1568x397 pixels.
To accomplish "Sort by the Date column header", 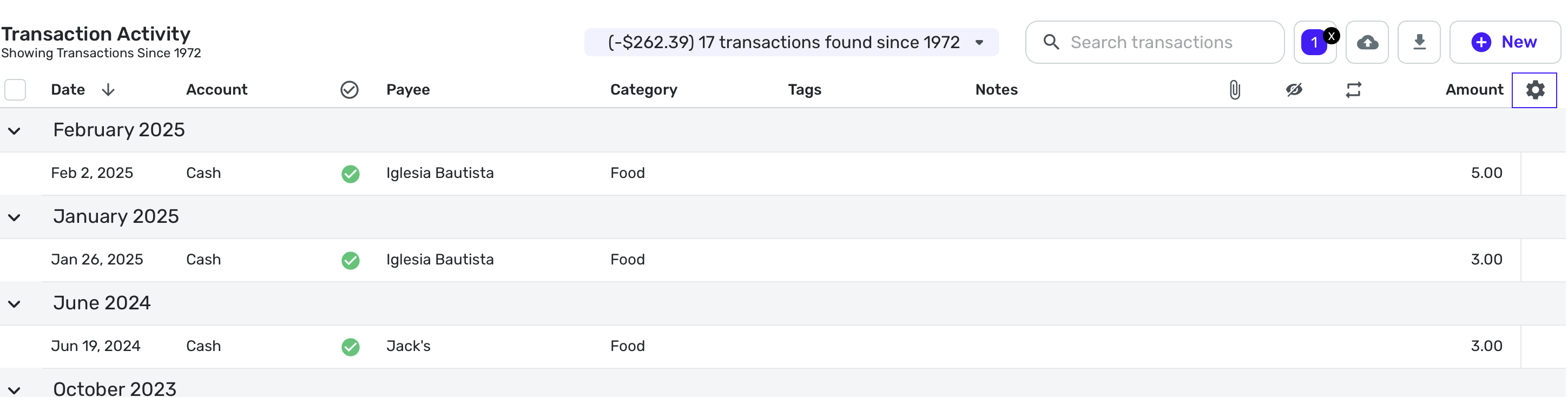I will click(68, 90).
